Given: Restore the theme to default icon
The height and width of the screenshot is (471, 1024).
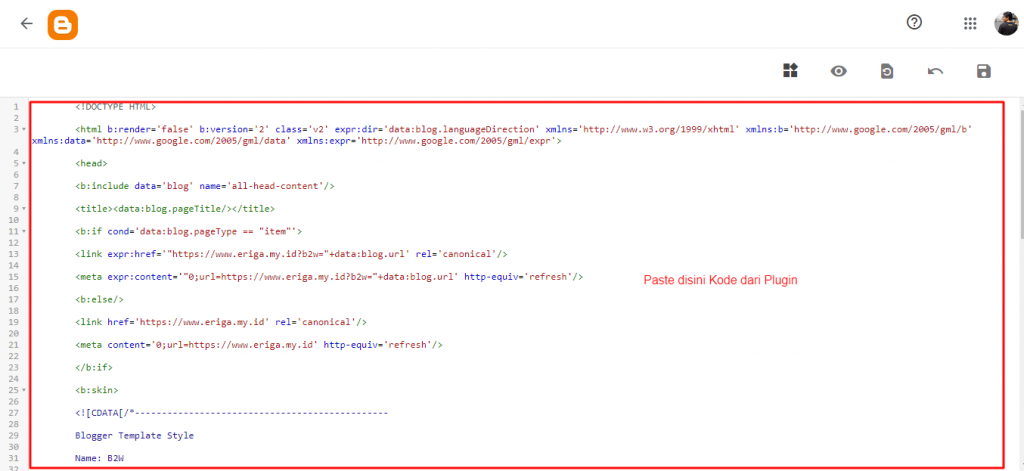Looking at the screenshot, I should coord(887,71).
